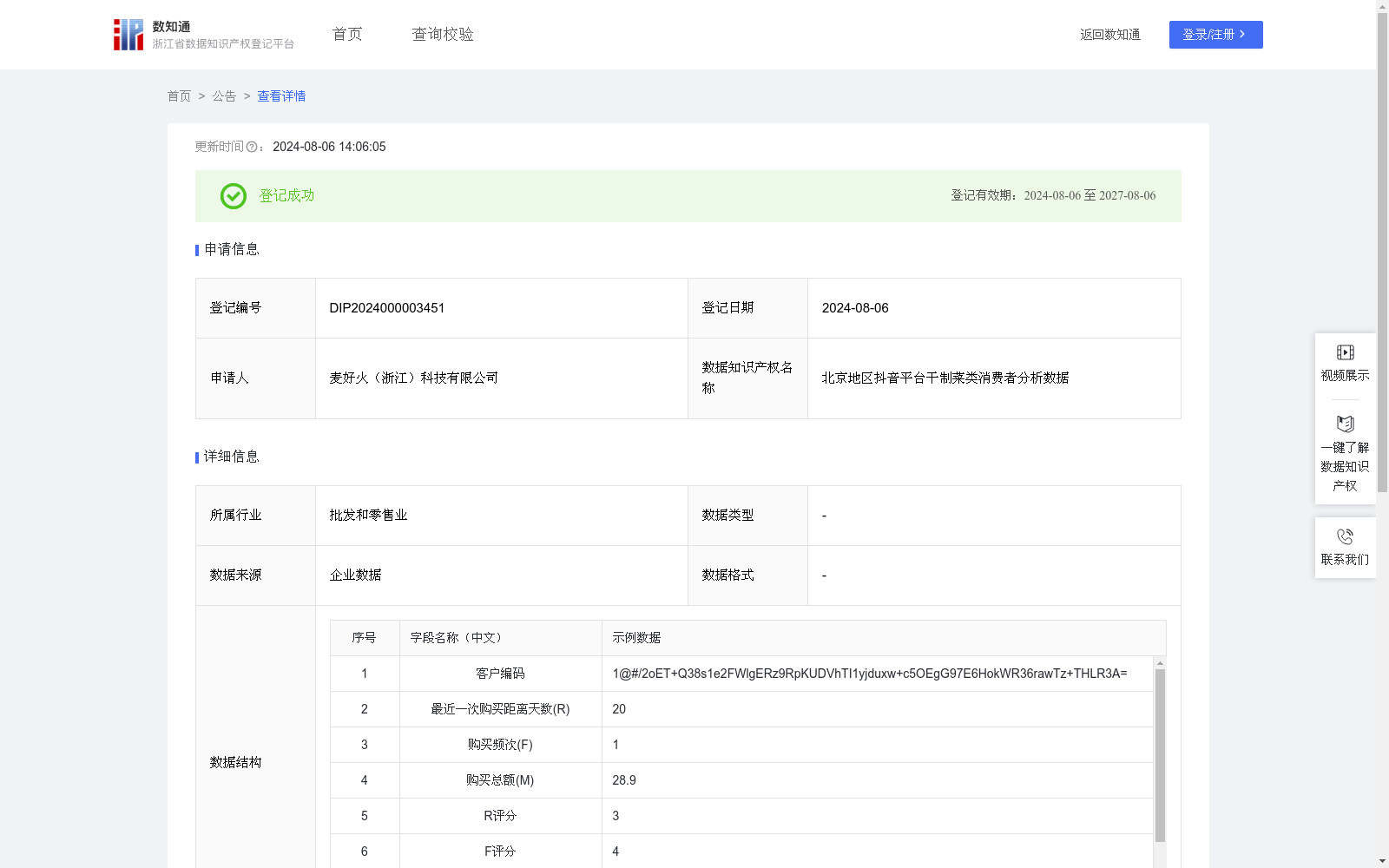
Task: Click 最近一次购买距离天数(R) field name
Action: [500, 709]
